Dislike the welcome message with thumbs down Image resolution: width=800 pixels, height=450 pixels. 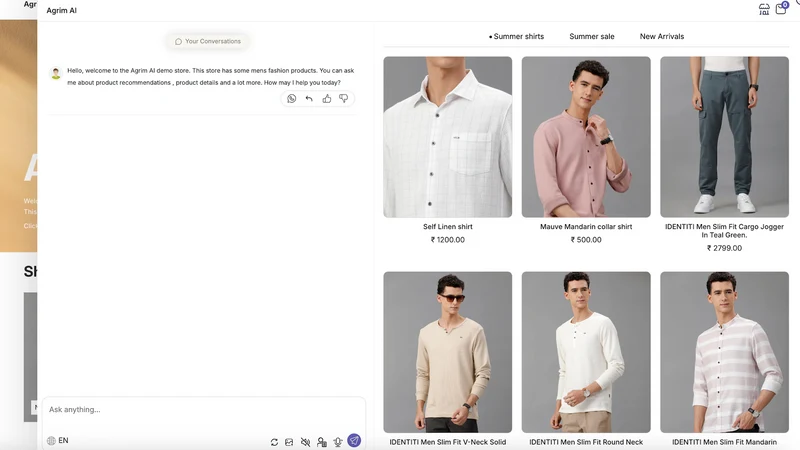tap(344, 98)
